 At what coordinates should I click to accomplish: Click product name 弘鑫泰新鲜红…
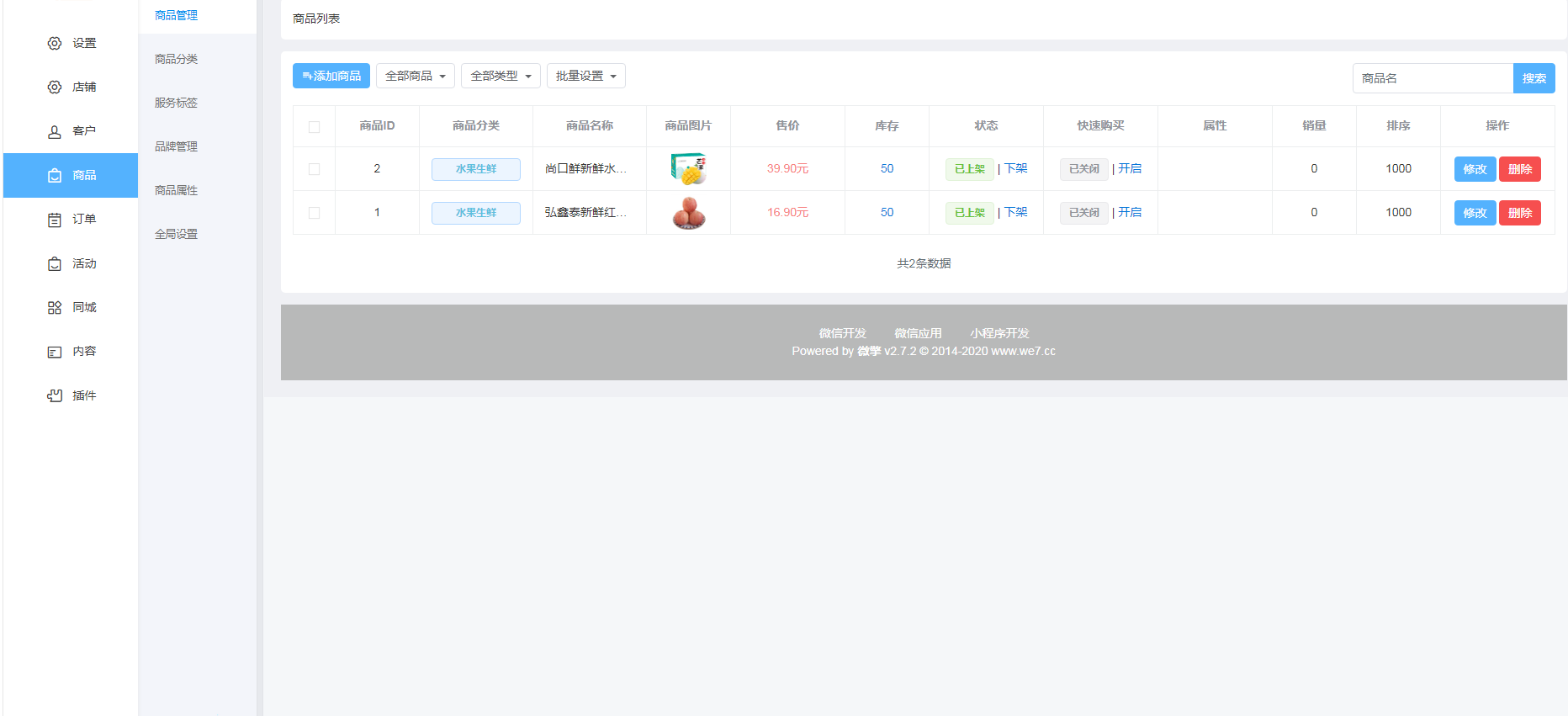[x=586, y=212]
